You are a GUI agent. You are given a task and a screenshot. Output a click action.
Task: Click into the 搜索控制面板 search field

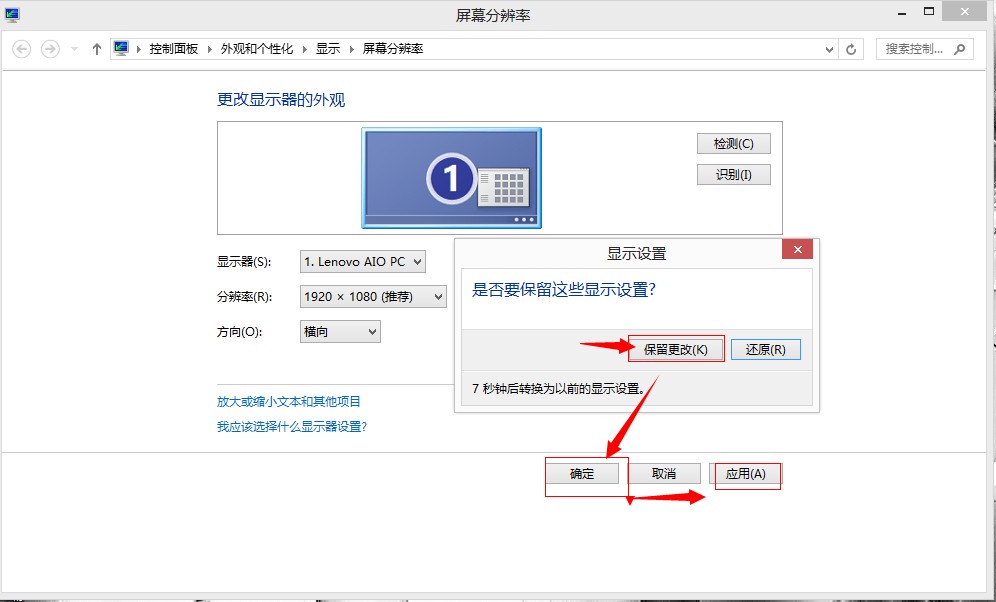914,48
